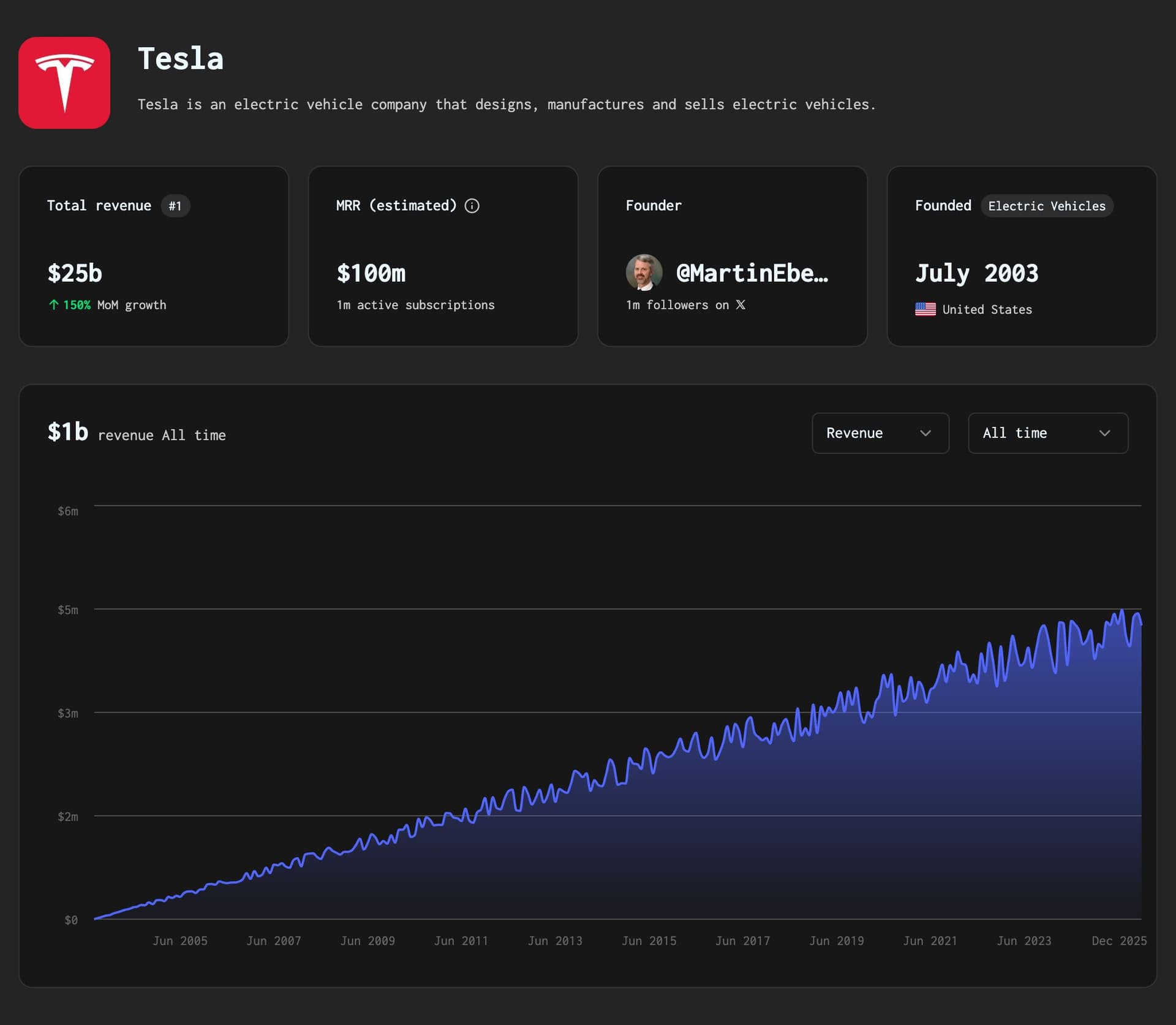
Task: Click the MRR $100m value
Action: click(x=371, y=273)
